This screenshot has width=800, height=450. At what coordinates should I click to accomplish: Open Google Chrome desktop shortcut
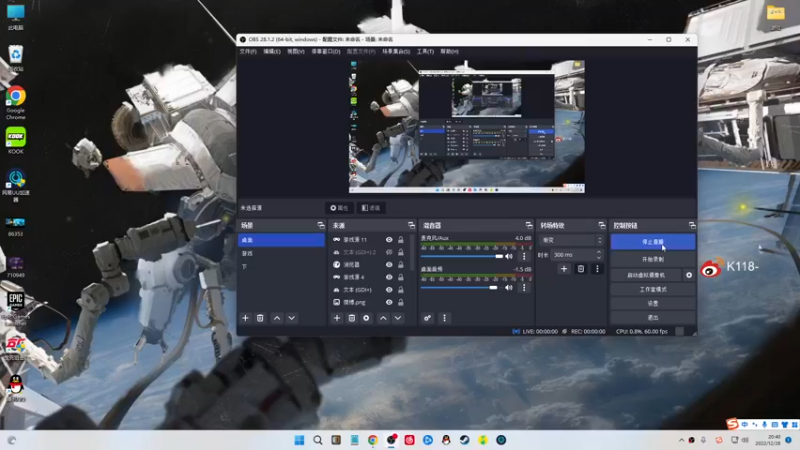click(x=16, y=103)
